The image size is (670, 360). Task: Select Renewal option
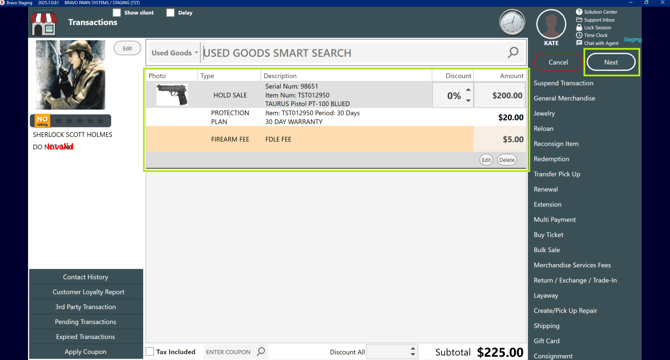[x=546, y=189]
